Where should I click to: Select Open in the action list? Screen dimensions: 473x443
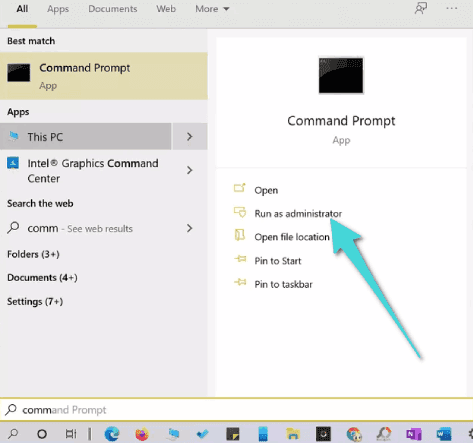(266, 190)
